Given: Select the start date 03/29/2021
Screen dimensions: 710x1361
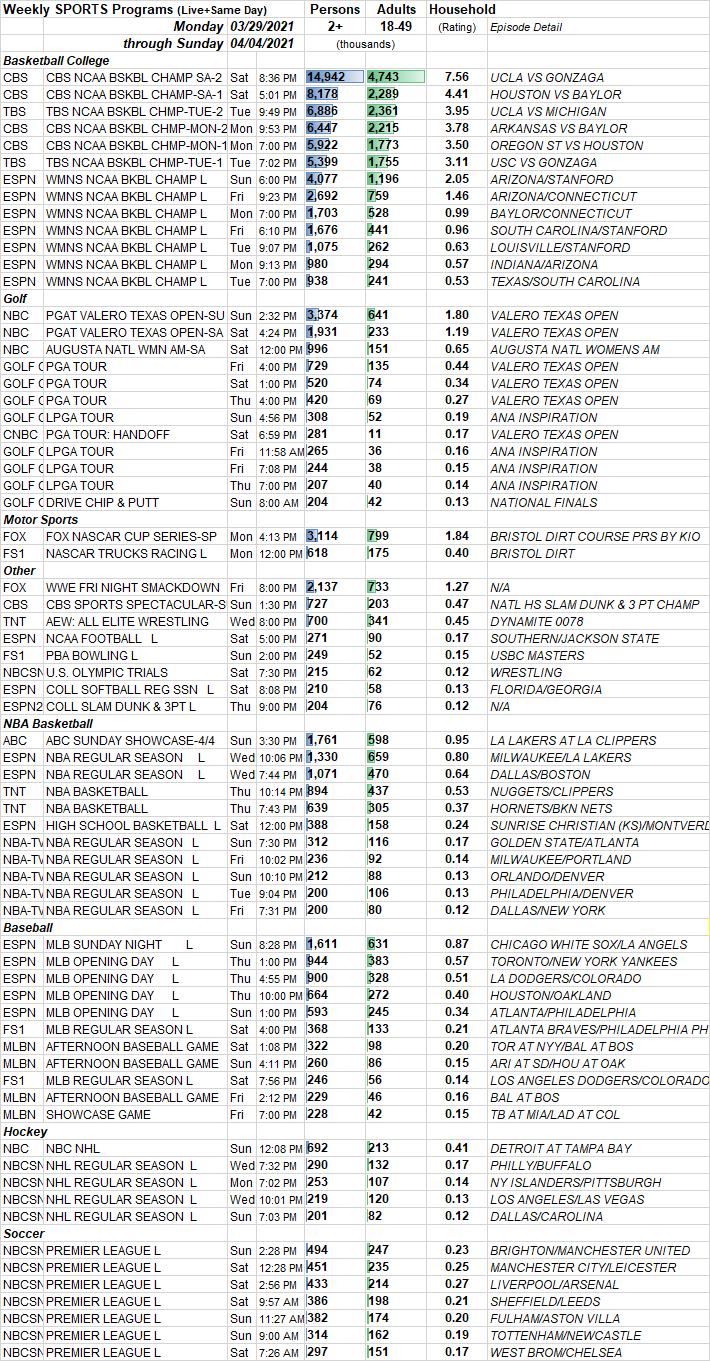Looking at the screenshot, I should (x=263, y=26).
